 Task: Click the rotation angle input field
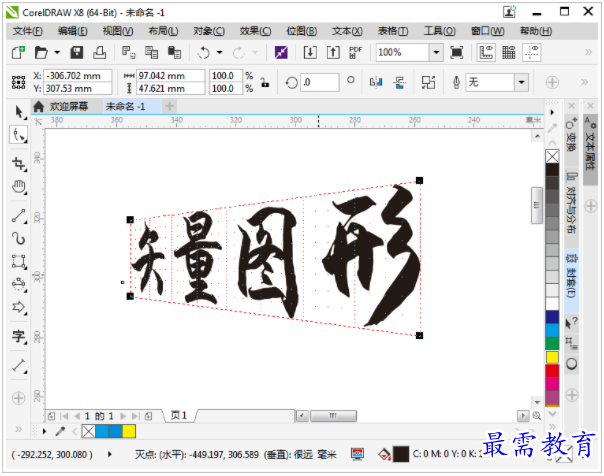coord(319,82)
